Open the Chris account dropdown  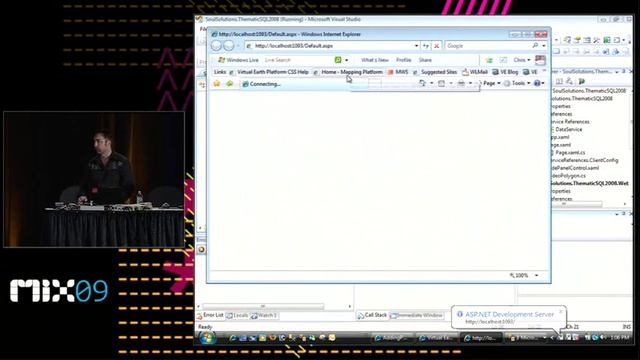(x=522, y=60)
